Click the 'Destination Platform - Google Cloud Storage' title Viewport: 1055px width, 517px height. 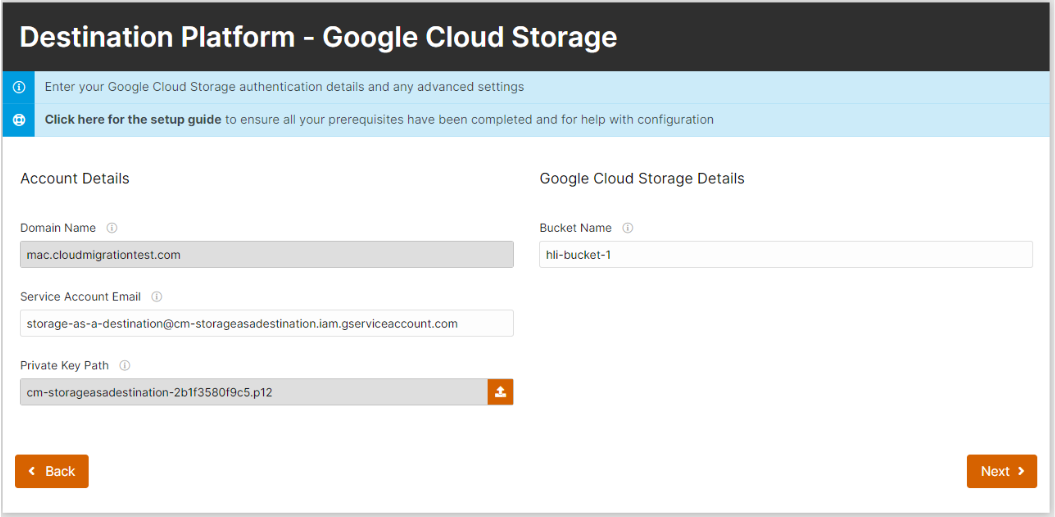pyautogui.click(x=318, y=38)
